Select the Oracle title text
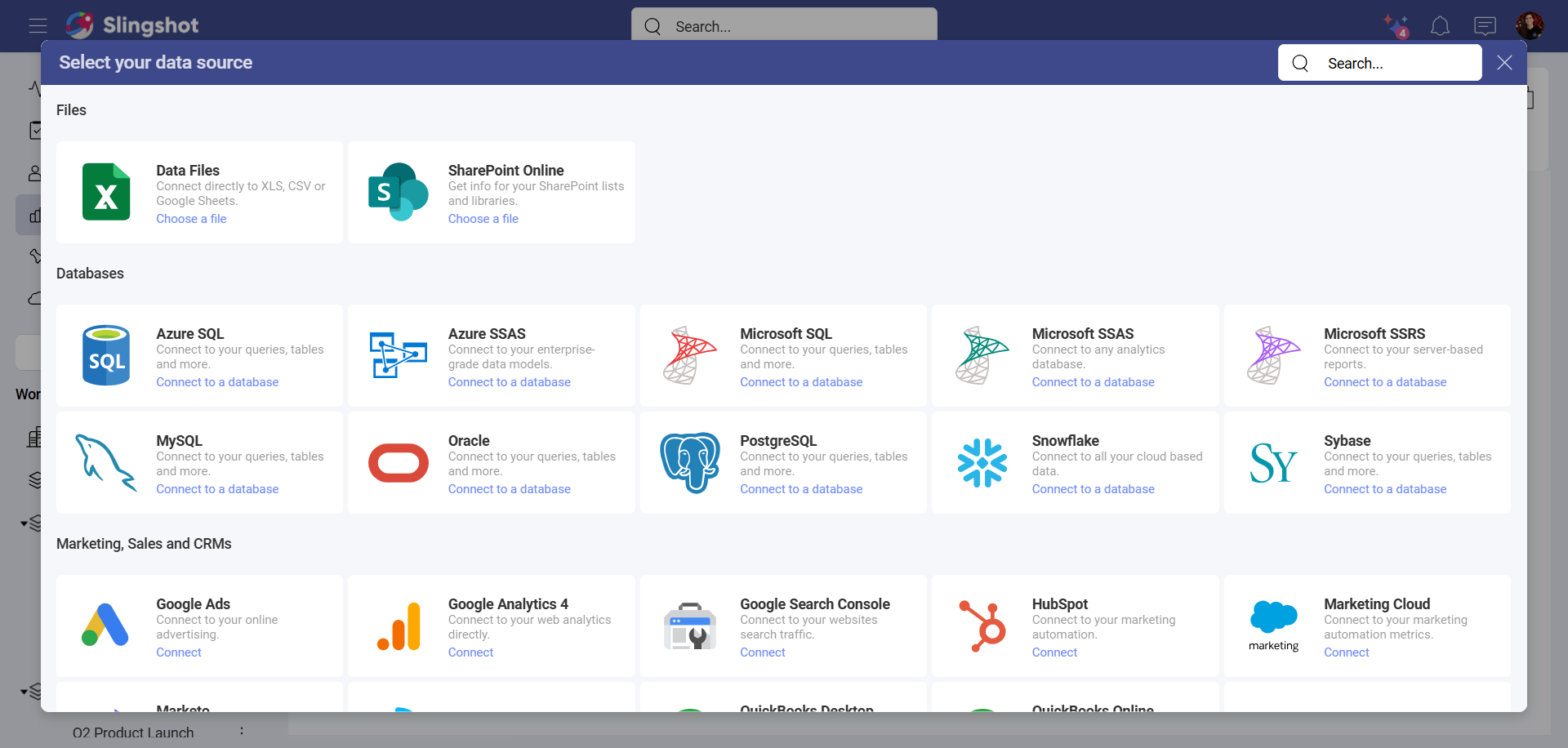This screenshot has height=748, width=1568. point(469,441)
